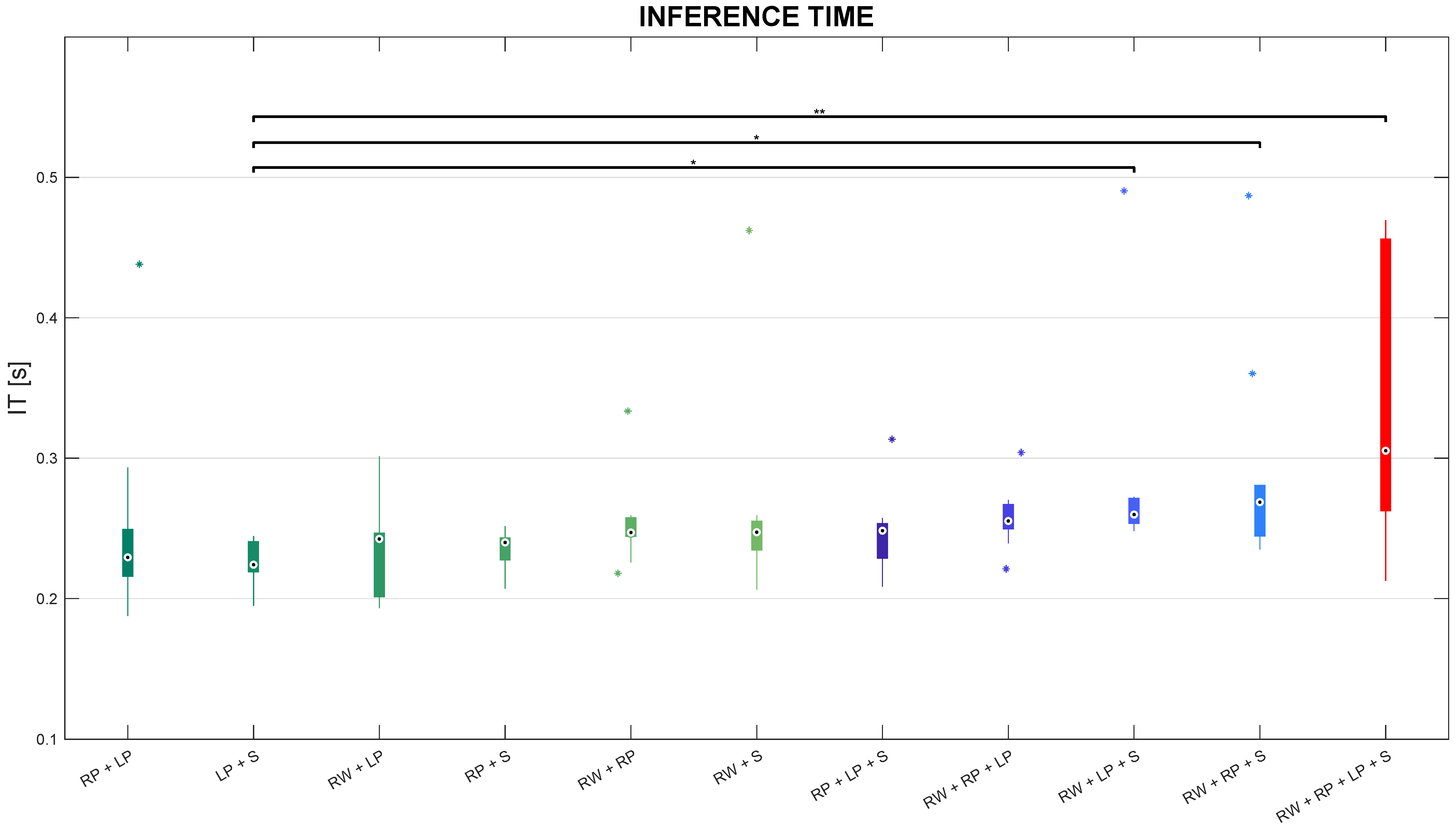Click the 0.5 y-axis tick label
Image resolution: width=1456 pixels, height=829 pixels.
(x=47, y=178)
